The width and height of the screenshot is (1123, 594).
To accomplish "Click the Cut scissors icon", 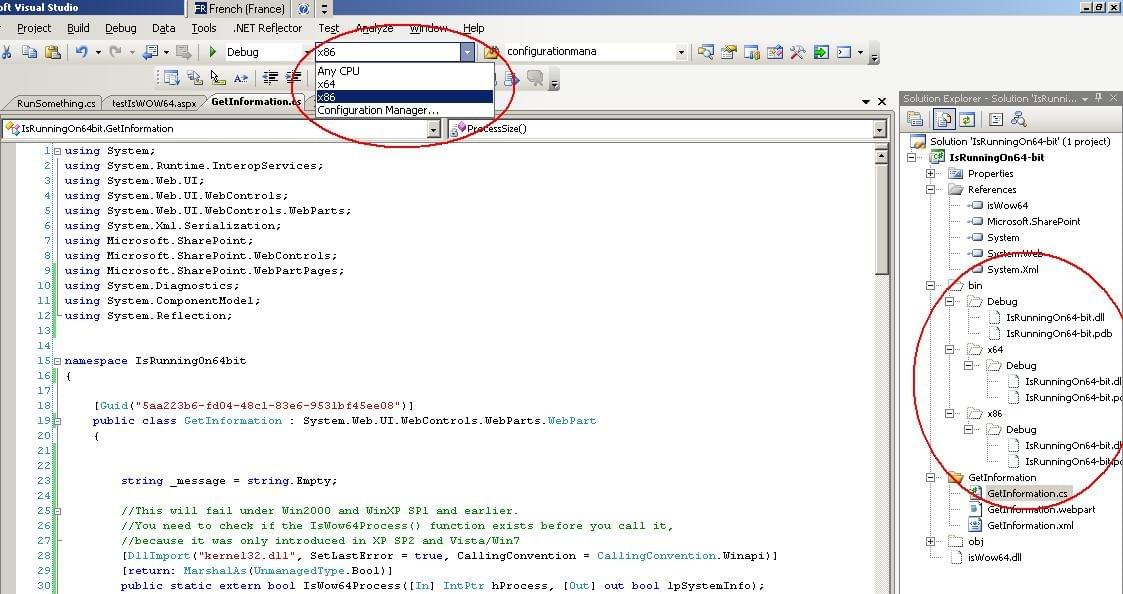I will click(x=6, y=52).
